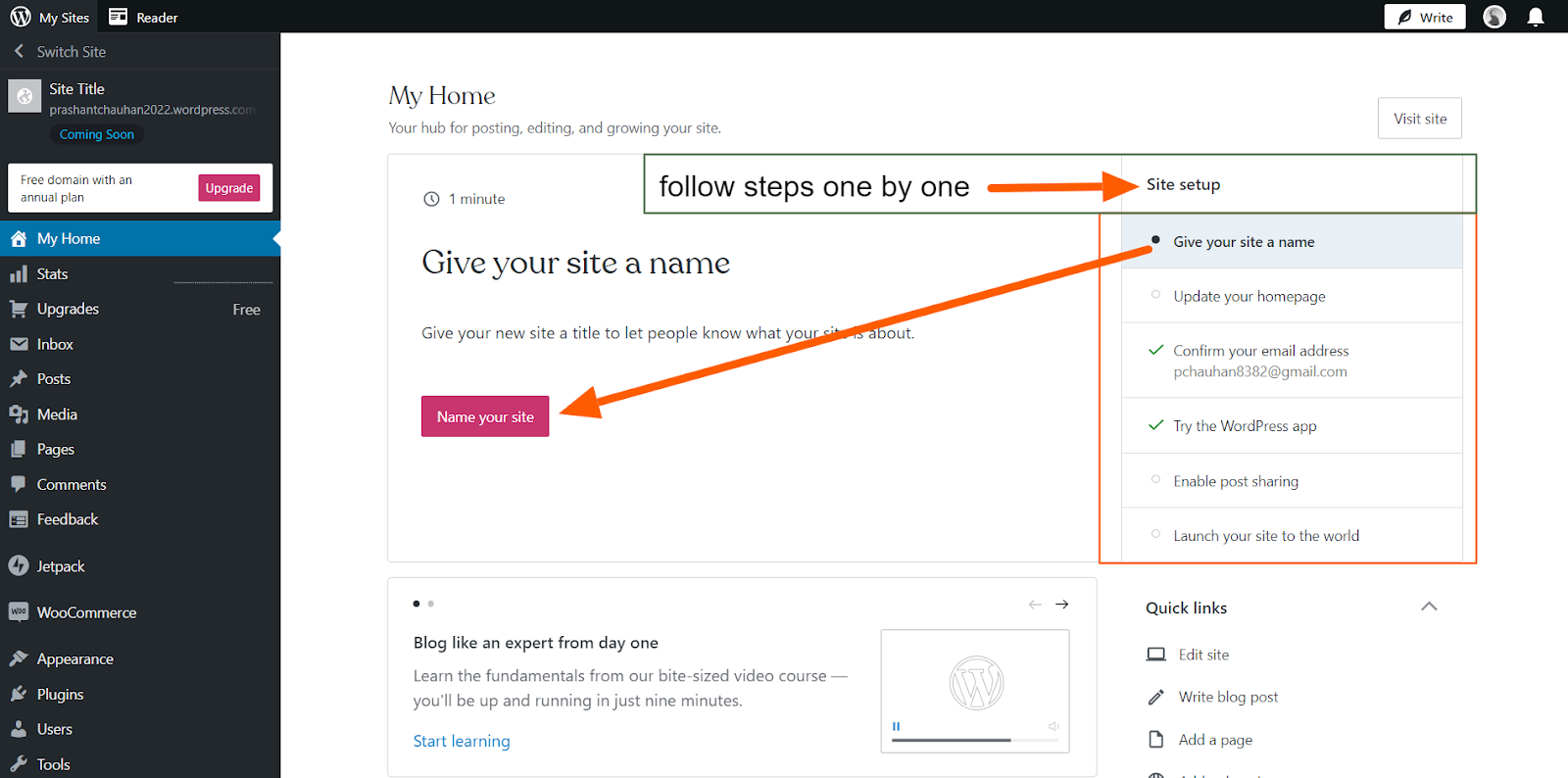Click the Name your site button
This screenshot has height=778, width=1568.
[x=485, y=416]
